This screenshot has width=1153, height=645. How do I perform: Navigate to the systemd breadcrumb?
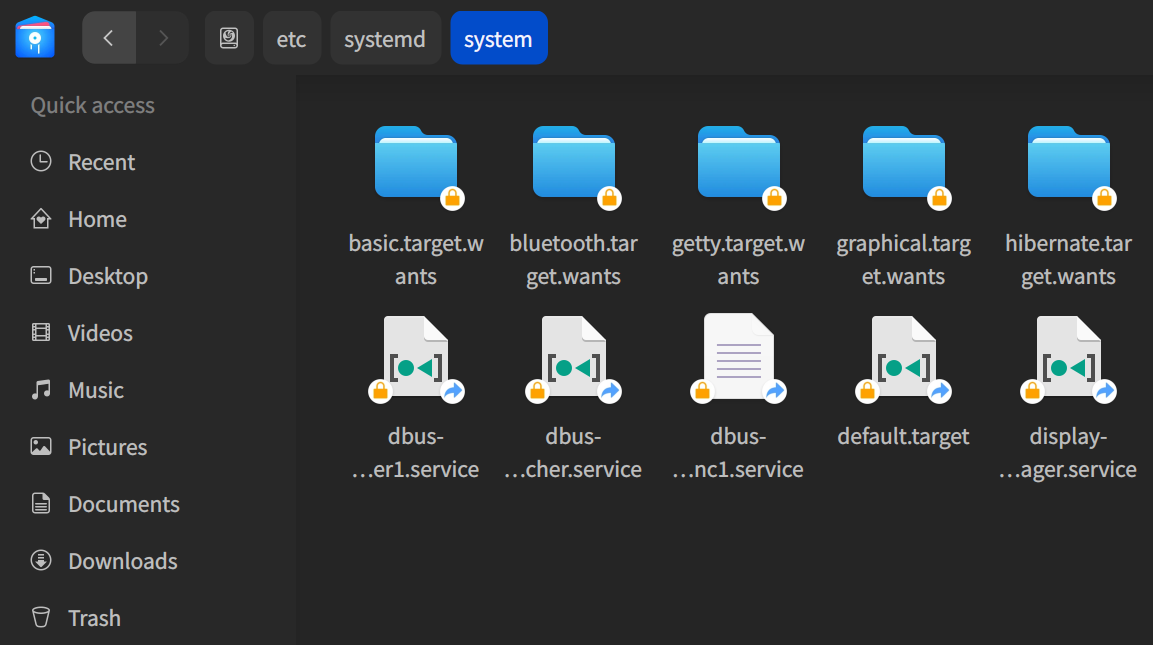385,38
